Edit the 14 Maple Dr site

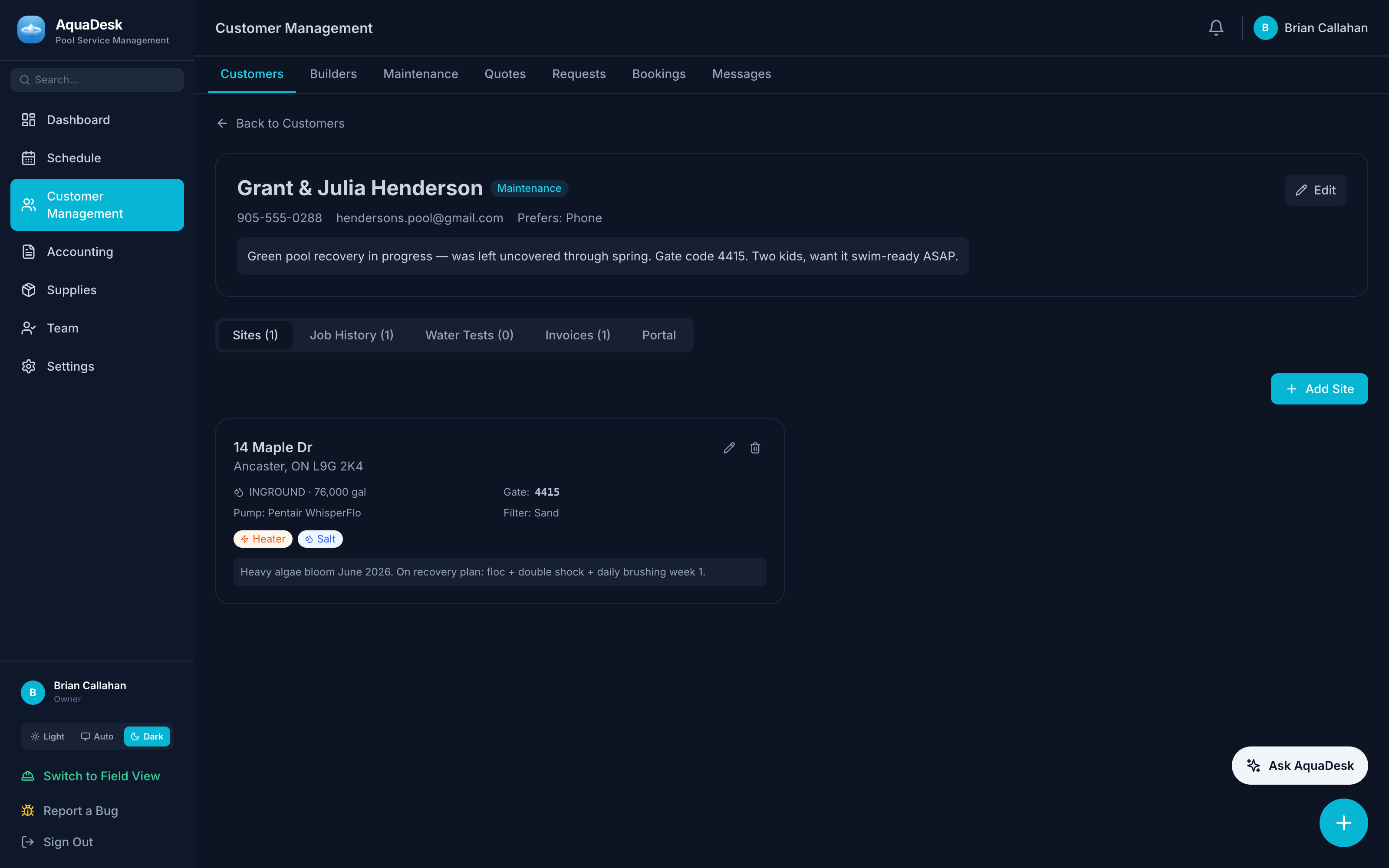point(729,448)
